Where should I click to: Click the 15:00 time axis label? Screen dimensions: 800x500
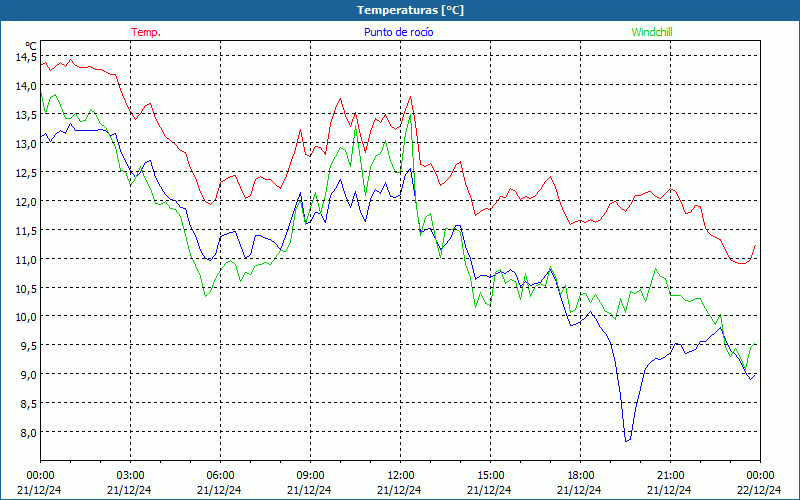(x=490, y=476)
